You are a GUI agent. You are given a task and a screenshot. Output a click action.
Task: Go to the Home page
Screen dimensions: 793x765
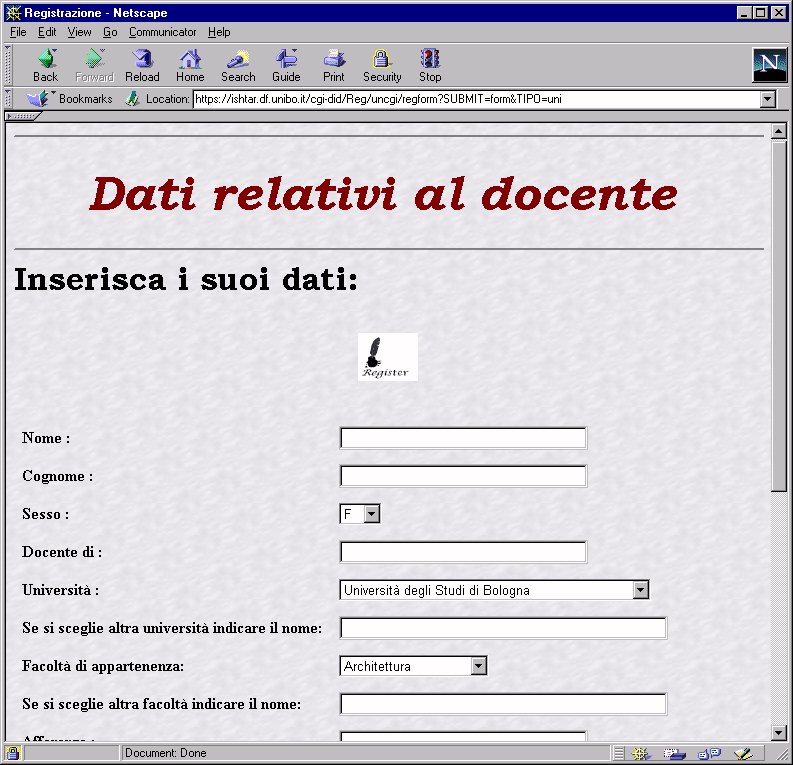click(190, 66)
